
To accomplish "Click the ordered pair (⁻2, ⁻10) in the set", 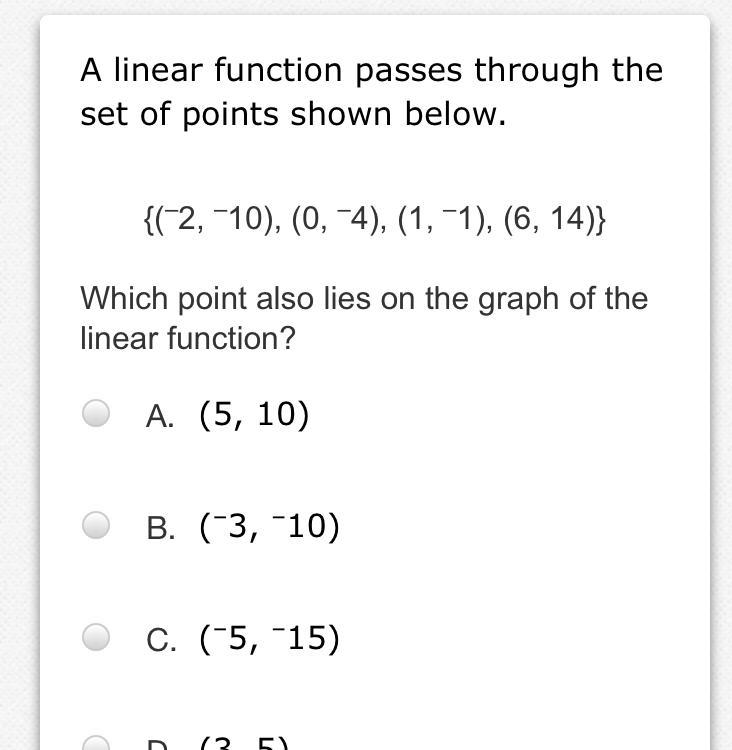I will [212, 220].
